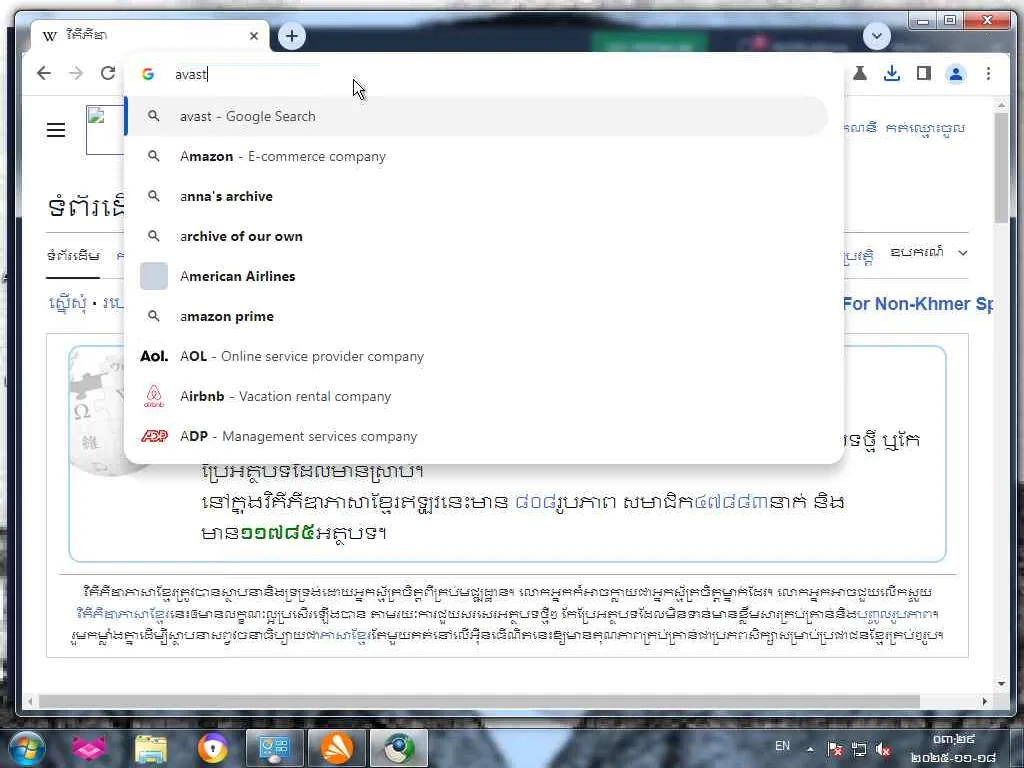Switch to the Avast taskbar icon

tap(336, 748)
